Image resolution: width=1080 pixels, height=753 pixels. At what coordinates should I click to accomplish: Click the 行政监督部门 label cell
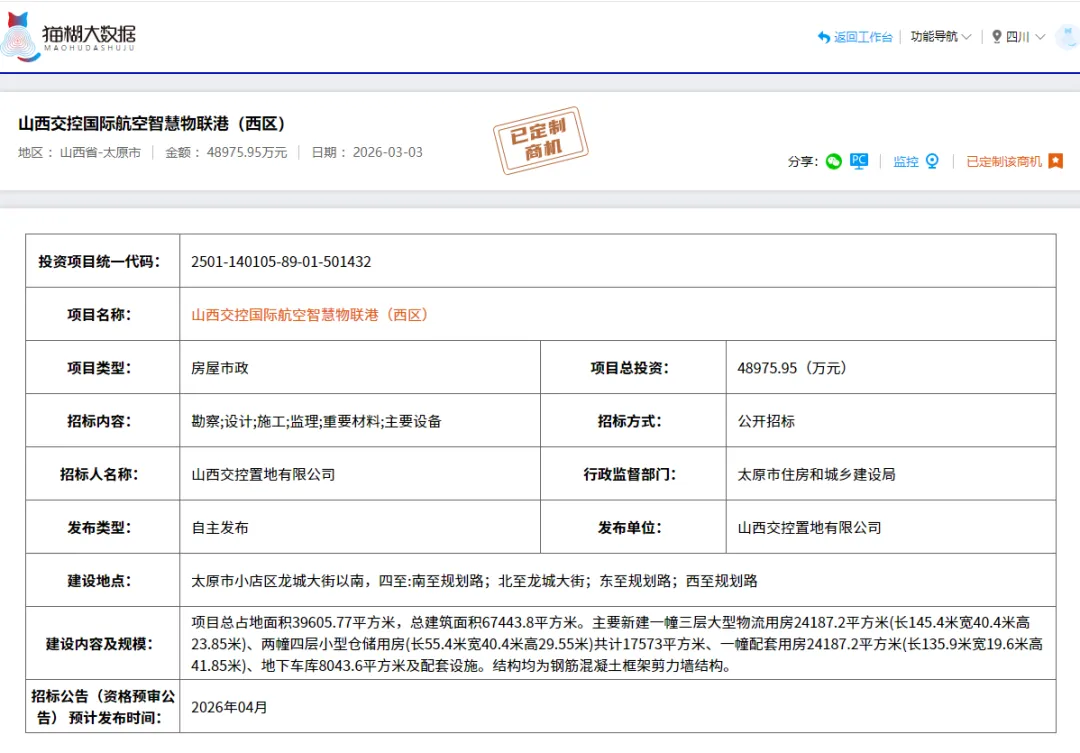[x=633, y=474]
